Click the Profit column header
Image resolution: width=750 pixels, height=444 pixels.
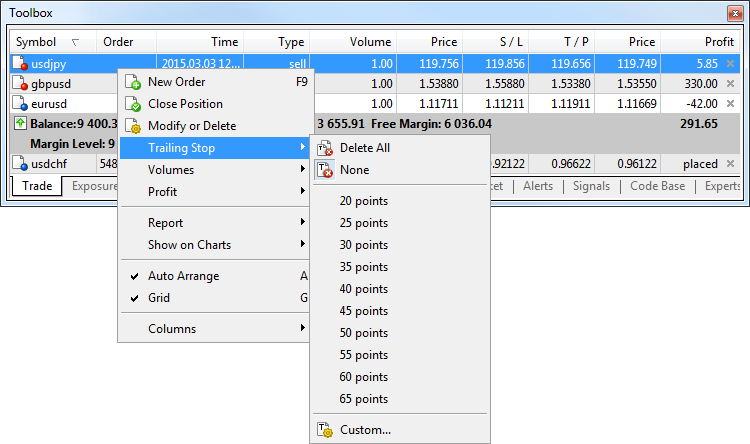point(718,42)
